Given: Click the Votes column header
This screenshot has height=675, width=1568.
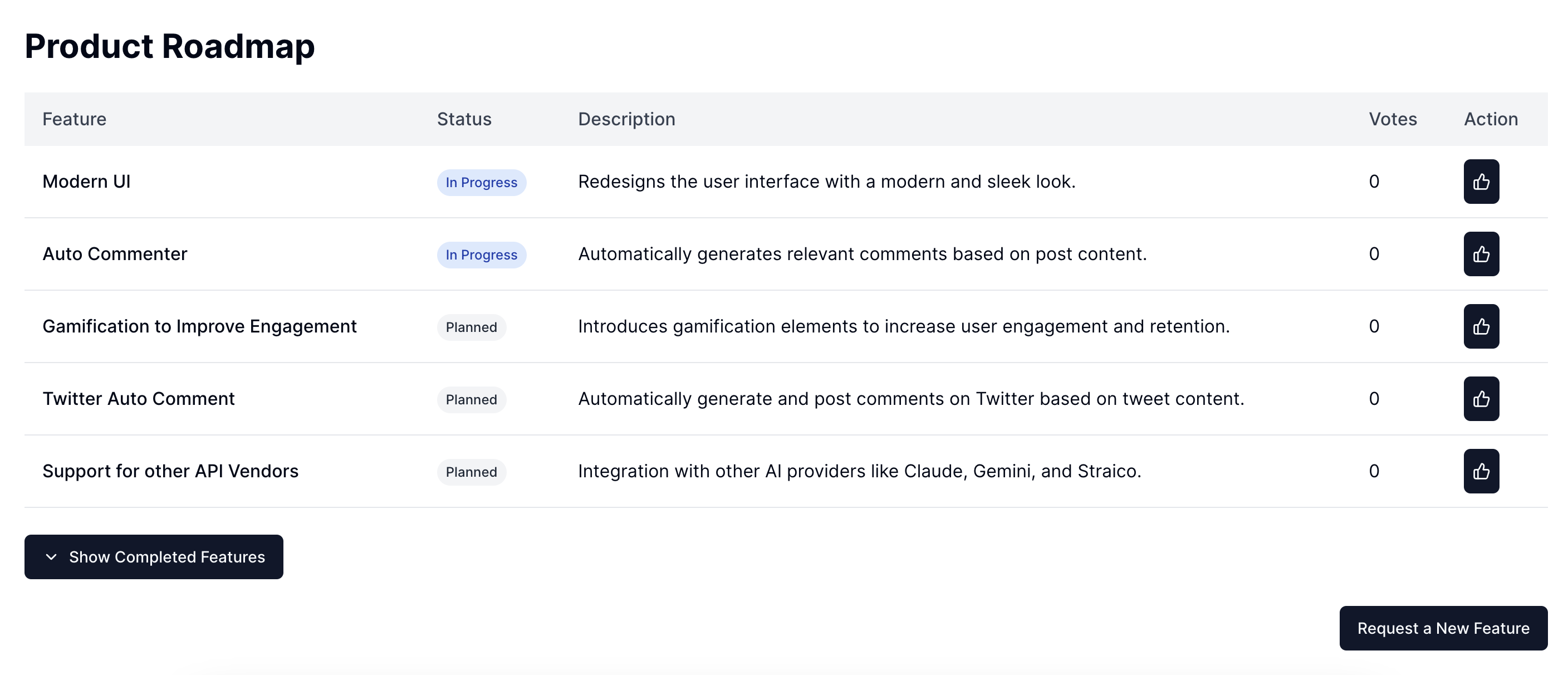Looking at the screenshot, I should tap(1393, 119).
